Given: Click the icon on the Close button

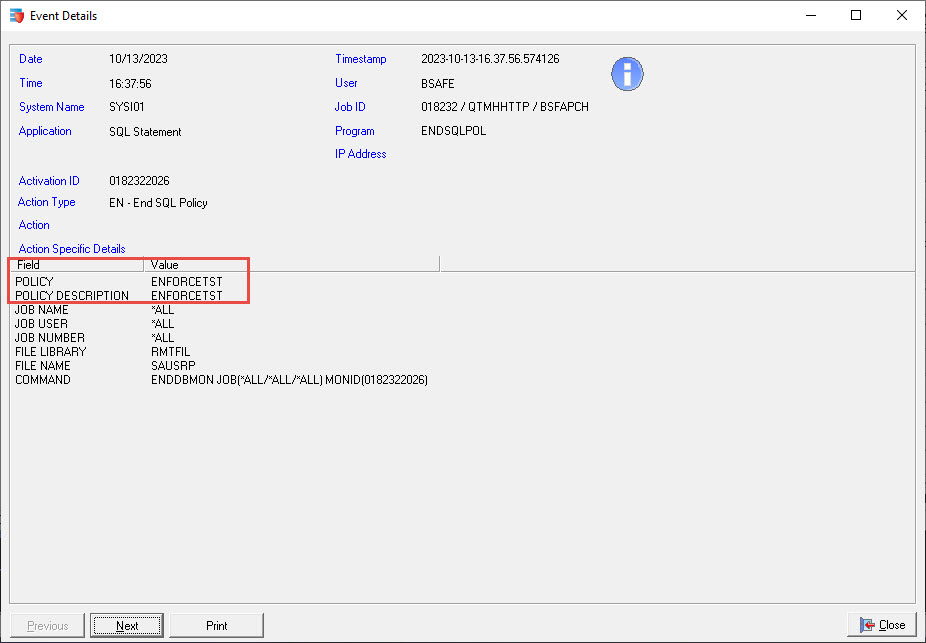Looking at the screenshot, I should point(866,624).
